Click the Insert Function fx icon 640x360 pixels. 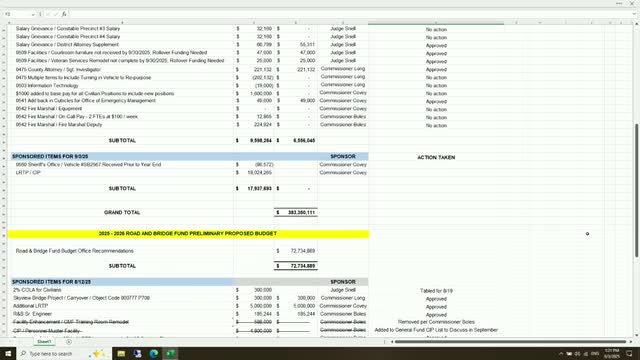(x=64, y=14)
